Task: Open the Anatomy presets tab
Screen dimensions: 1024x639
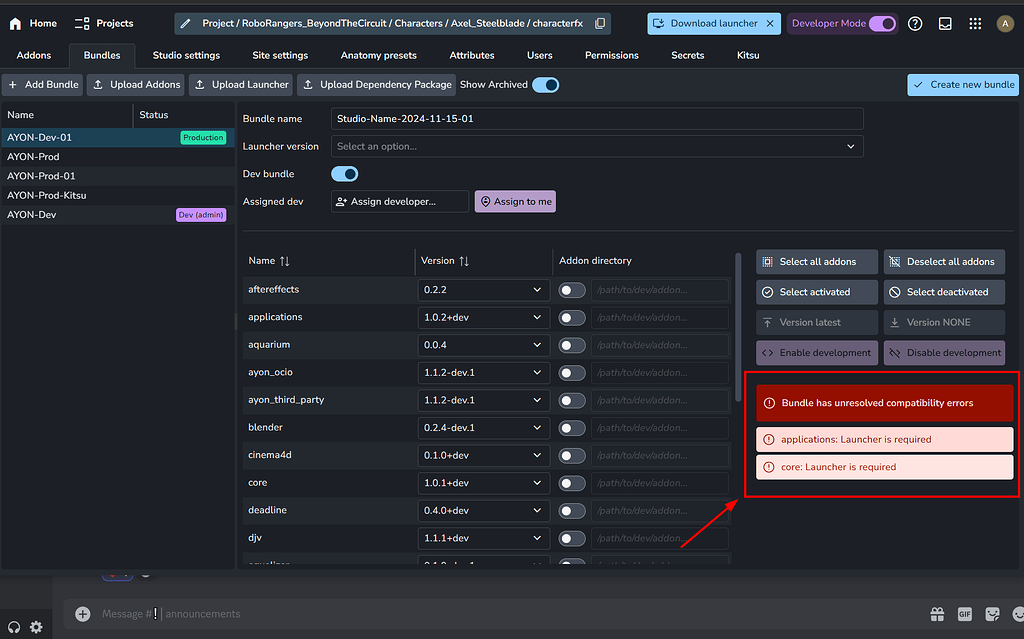Action: [378, 55]
